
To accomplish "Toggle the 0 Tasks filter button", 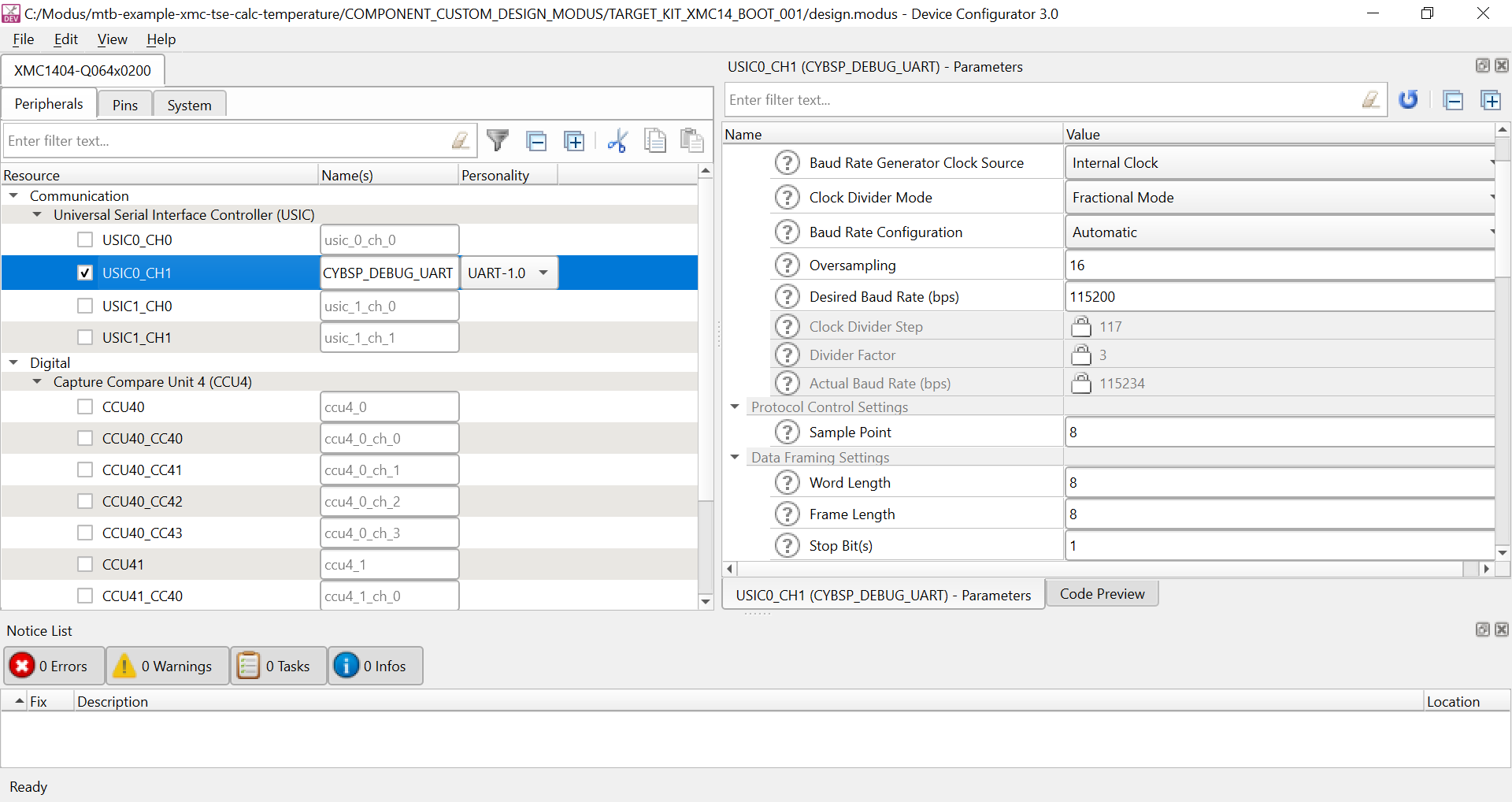I will click(x=279, y=666).
